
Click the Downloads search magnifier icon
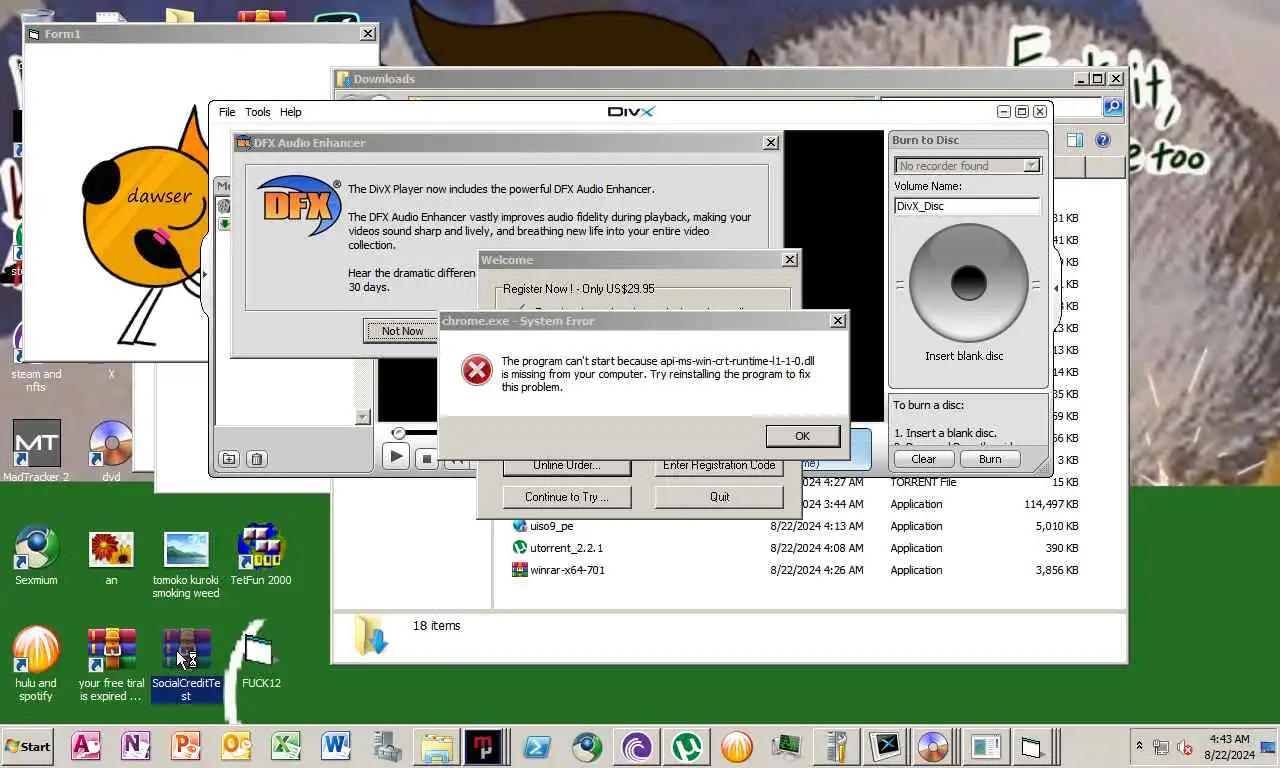1112,107
